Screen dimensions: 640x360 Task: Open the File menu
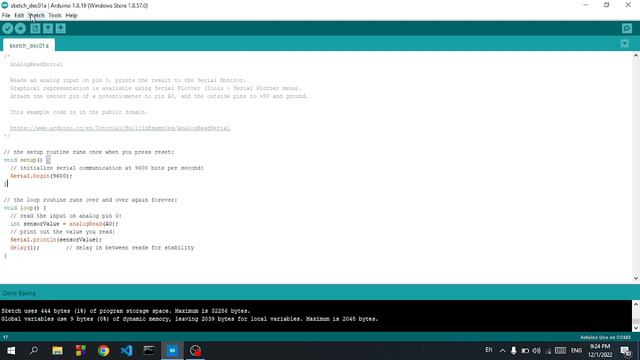[x=6, y=16]
